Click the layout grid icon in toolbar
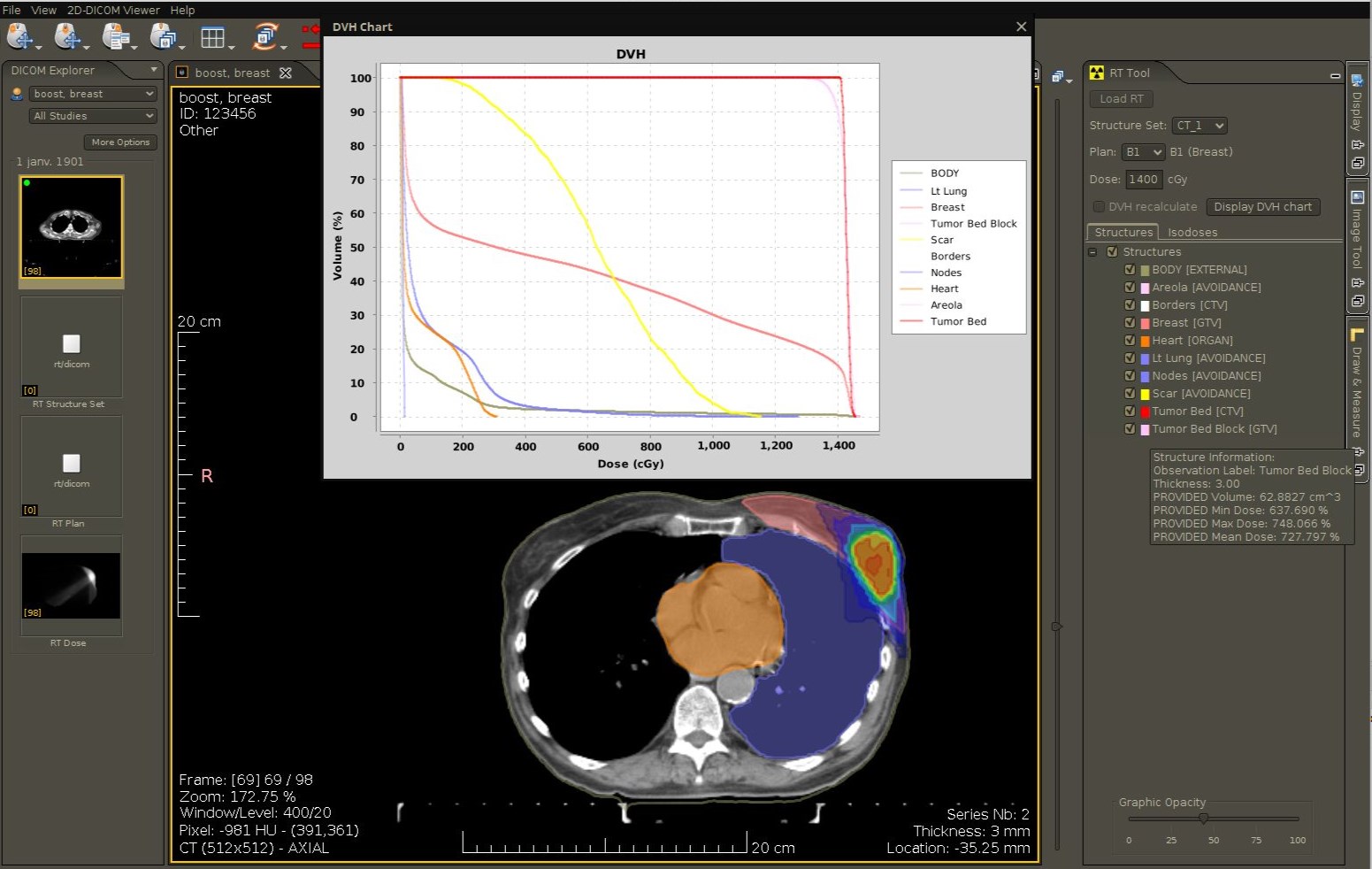Image resolution: width=1372 pixels, height=869 pixels. pos(212,37)
